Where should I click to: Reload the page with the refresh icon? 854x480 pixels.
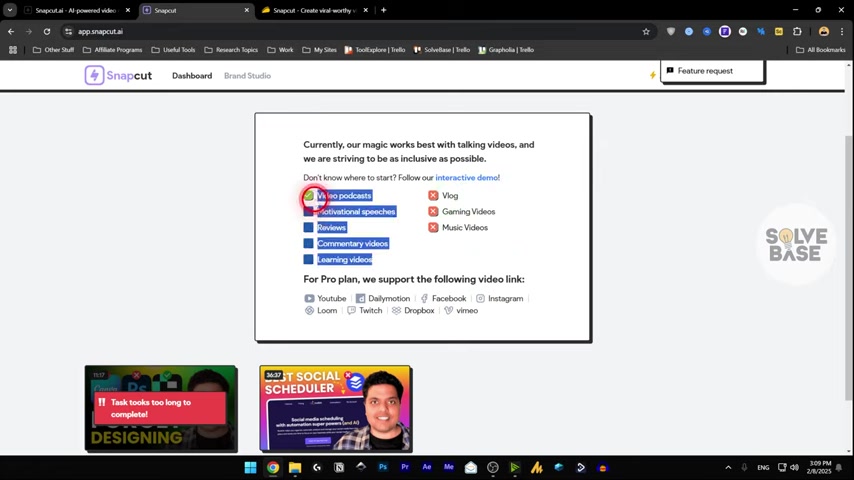click(x=47, y=32)
